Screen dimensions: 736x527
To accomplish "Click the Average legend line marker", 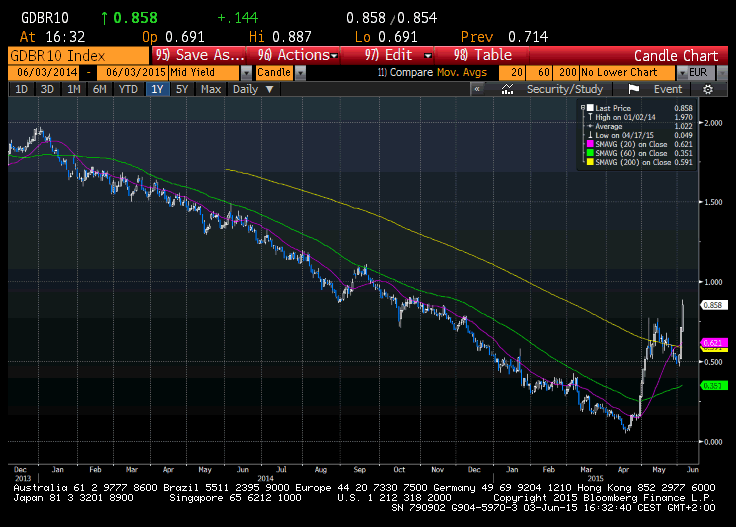I will click(x=591, y=126).
